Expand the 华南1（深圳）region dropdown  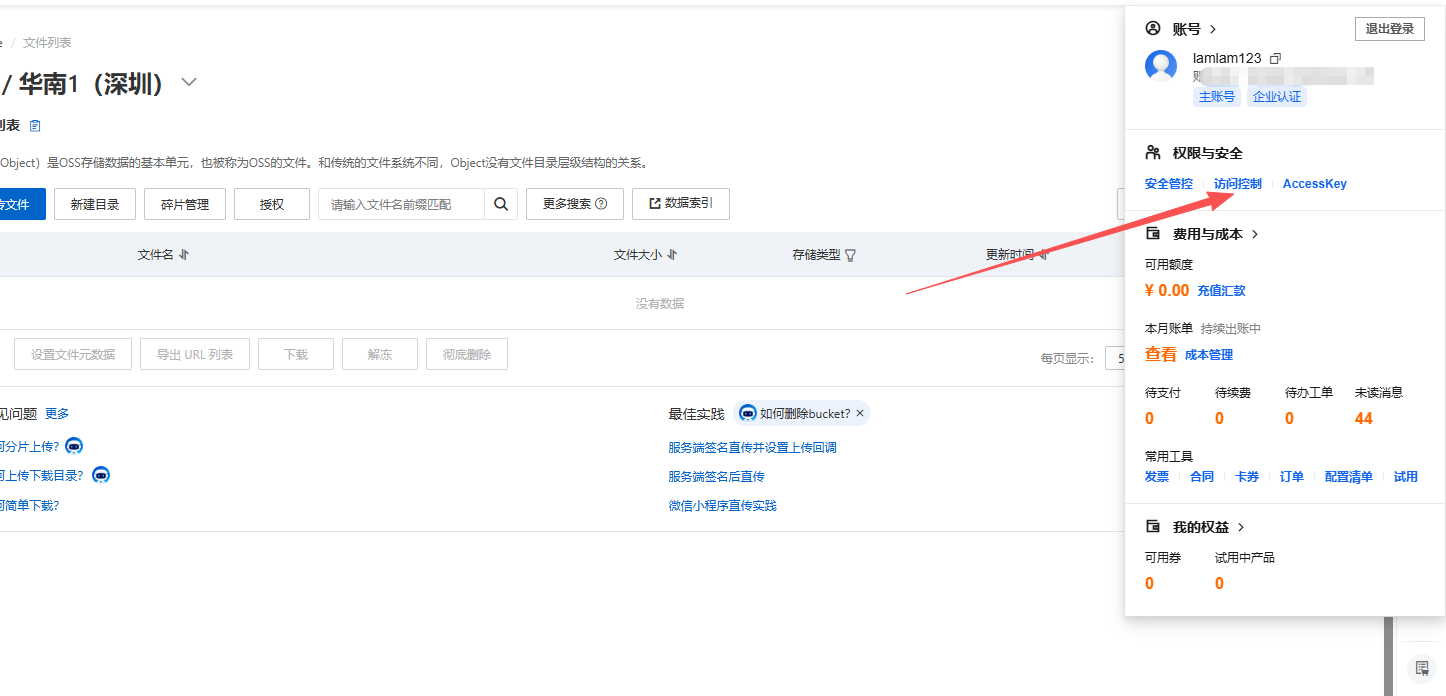[x=189, y=83]
